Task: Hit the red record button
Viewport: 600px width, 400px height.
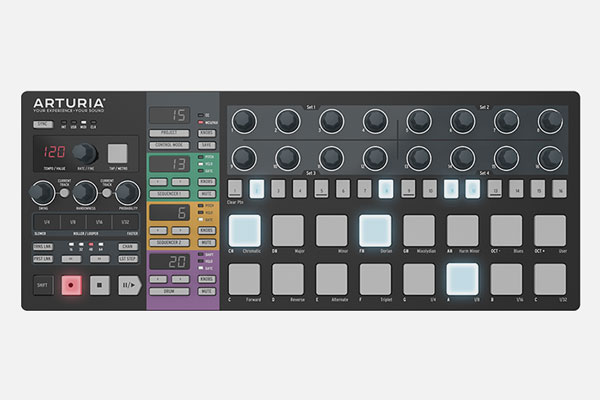Action: (71, 285)
